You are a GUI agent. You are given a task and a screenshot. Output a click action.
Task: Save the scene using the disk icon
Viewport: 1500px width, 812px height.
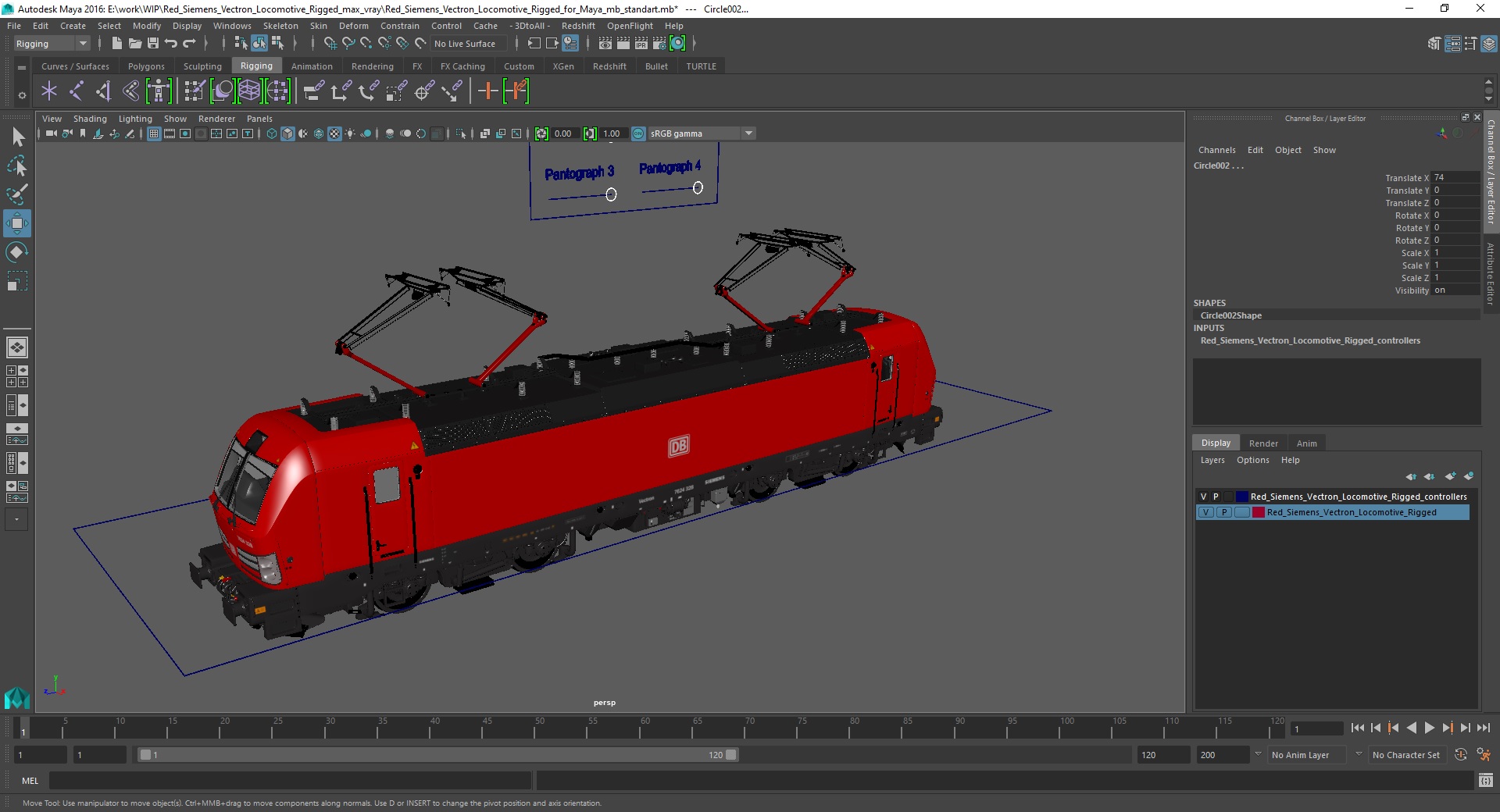[x=153, y=44]
